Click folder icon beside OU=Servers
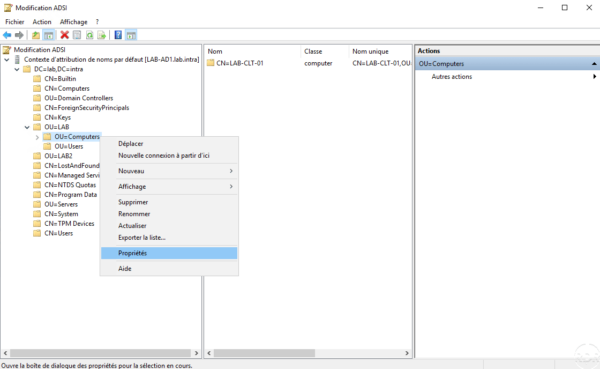Image resolution: width=600 pixels, height=369 pixels. point(37,204)
